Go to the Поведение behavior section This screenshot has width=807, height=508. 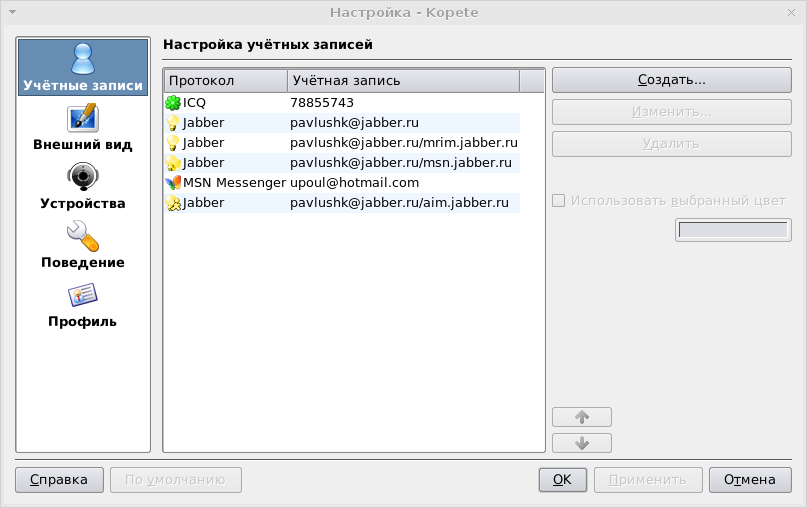(83, 246)
